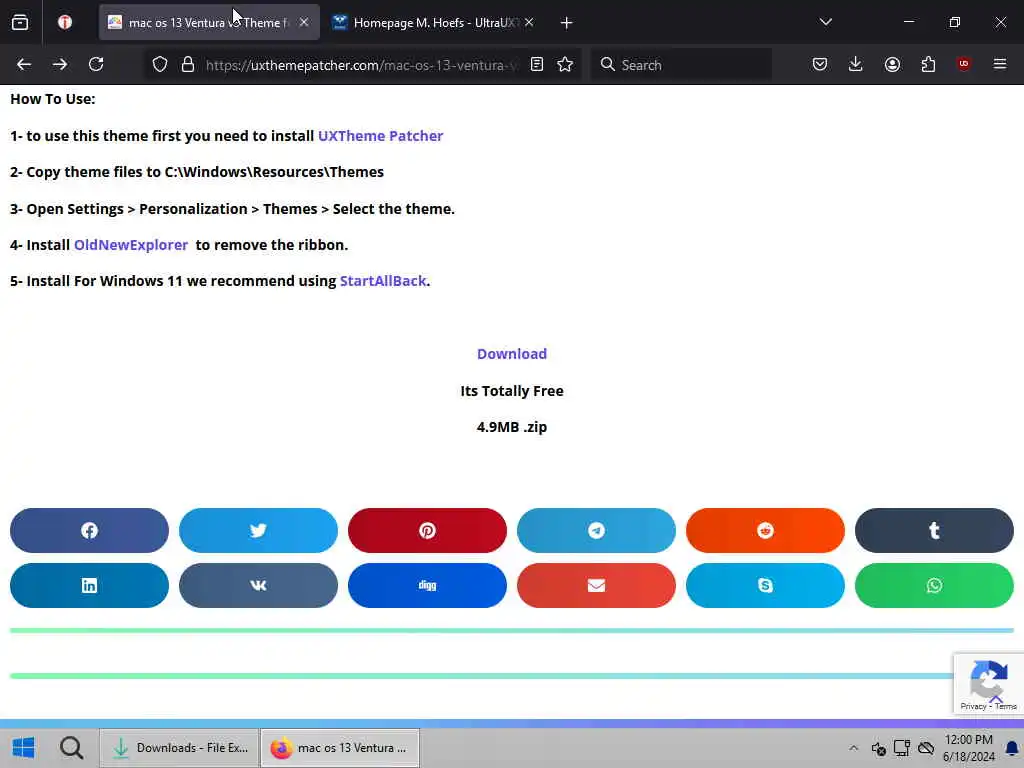Image resolution: width=1024 pixels, height=768 pixels.
Task: Open Firefox downloads panel
Action: pos(856,64)
